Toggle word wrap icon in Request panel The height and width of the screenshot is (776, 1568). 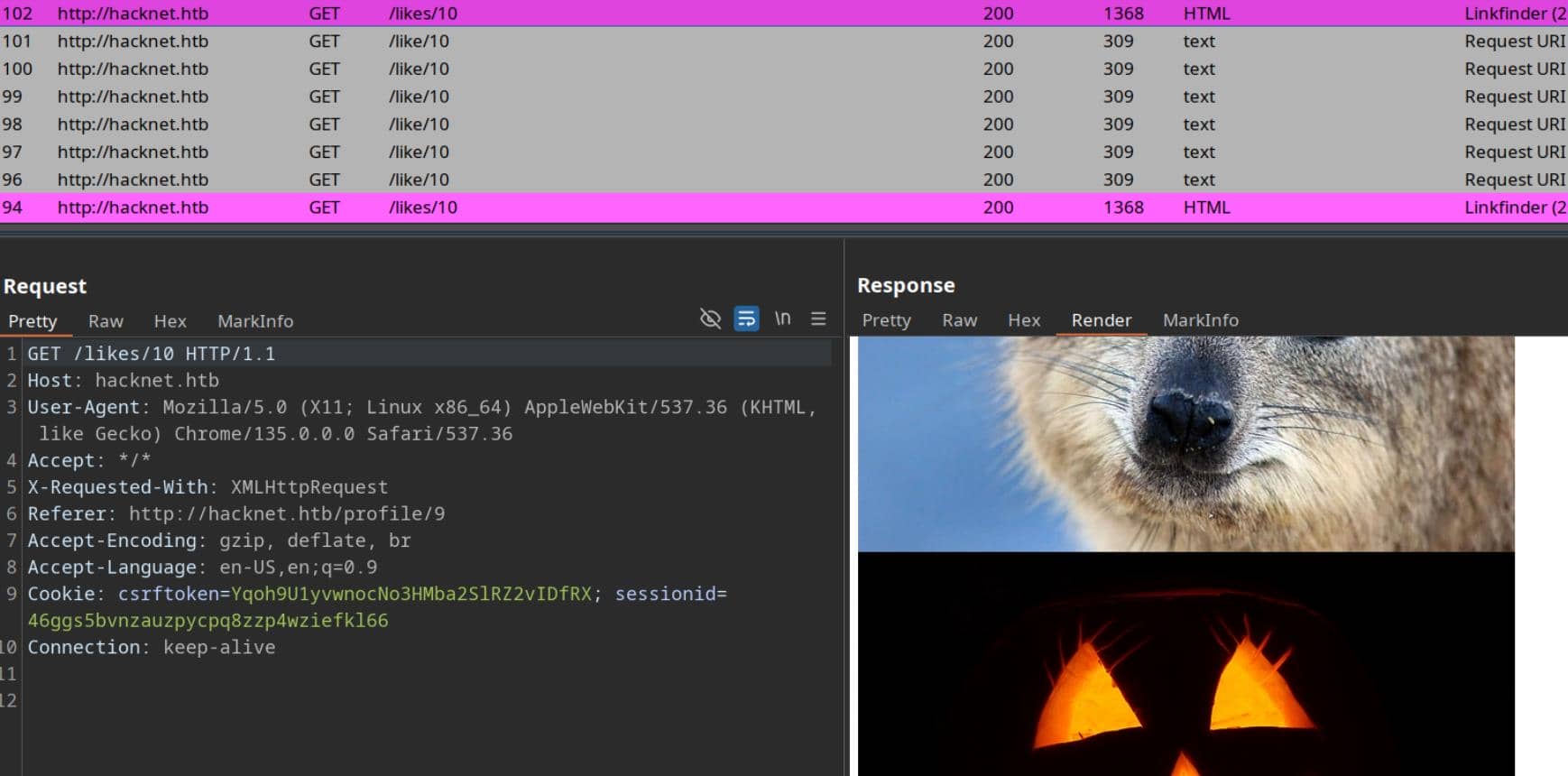click(746, 319)
